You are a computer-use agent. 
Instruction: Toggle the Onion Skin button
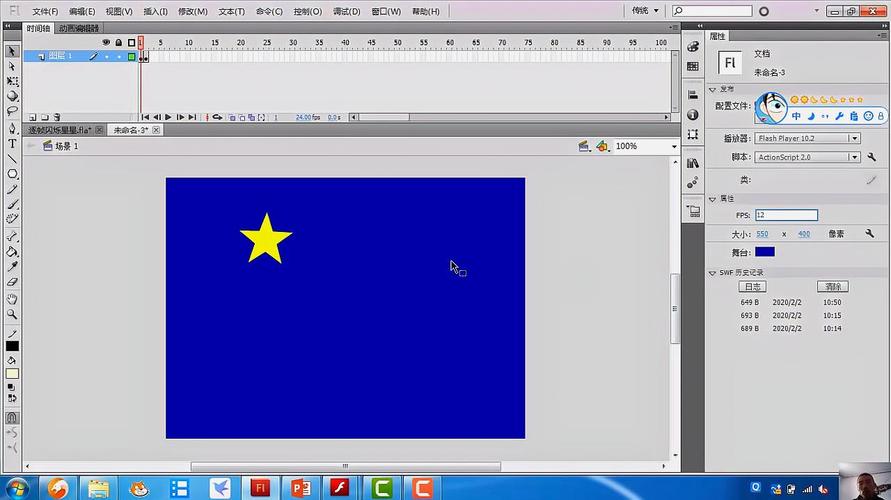coord(232,117)
